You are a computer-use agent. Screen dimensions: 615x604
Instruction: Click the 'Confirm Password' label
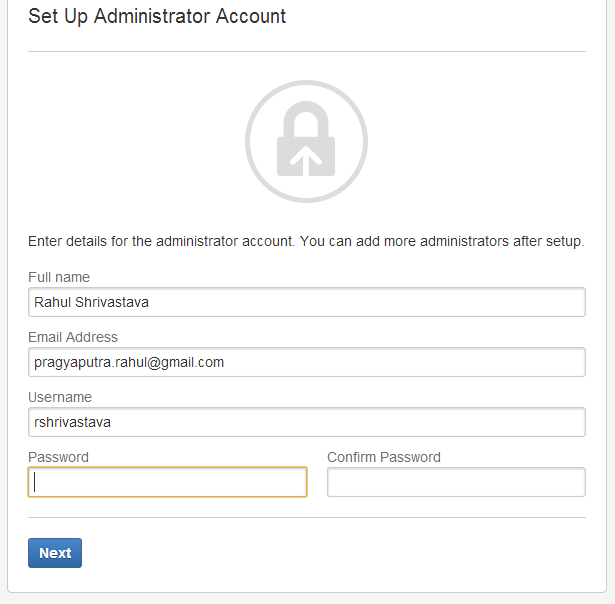(x=384, y=457)
